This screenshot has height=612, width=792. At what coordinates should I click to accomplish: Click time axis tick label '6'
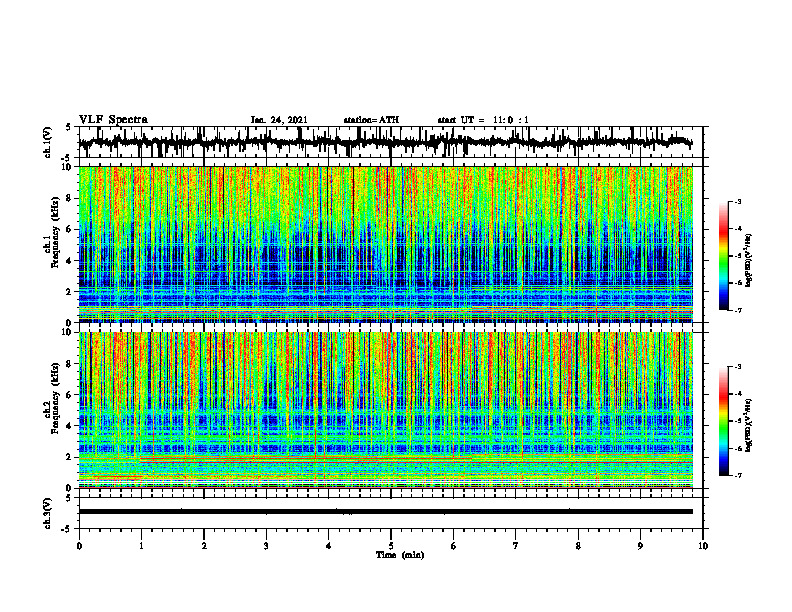pyautogui.click(x=454, y=546)
